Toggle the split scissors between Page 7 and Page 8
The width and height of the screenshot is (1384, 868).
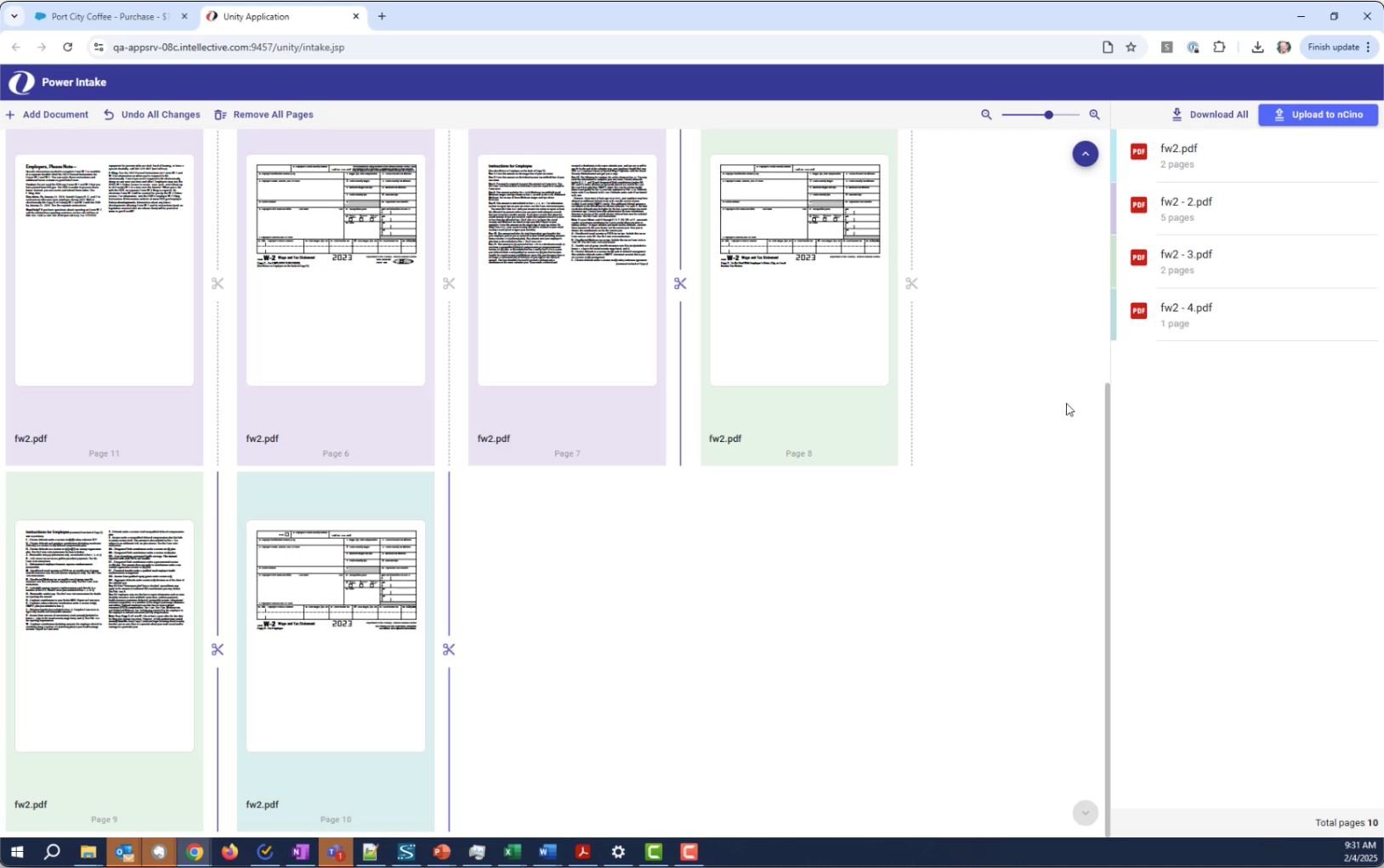coord(680,284)
